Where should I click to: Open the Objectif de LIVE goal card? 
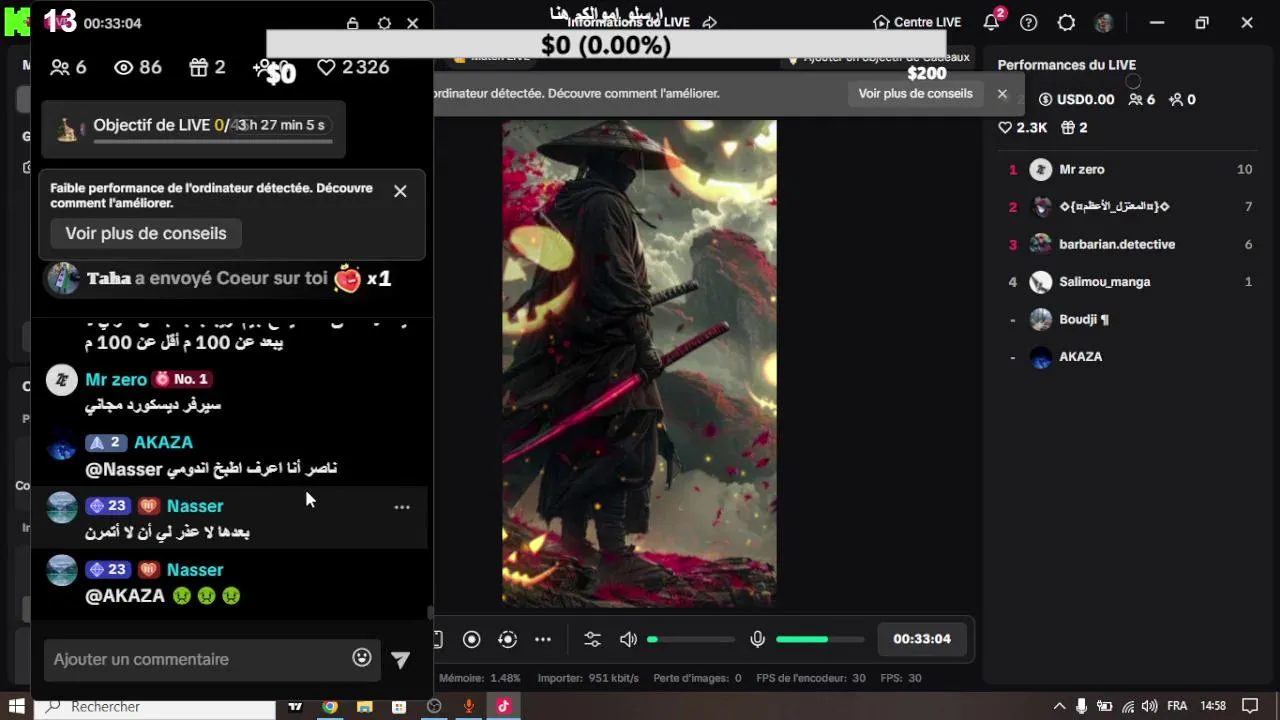[x=193, y=128]
